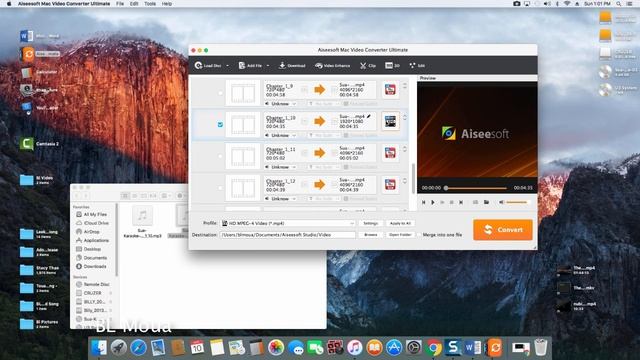Click reorder stepper on Chapter_1_10 row
The image size is (640, 360).
coord(404,118)
